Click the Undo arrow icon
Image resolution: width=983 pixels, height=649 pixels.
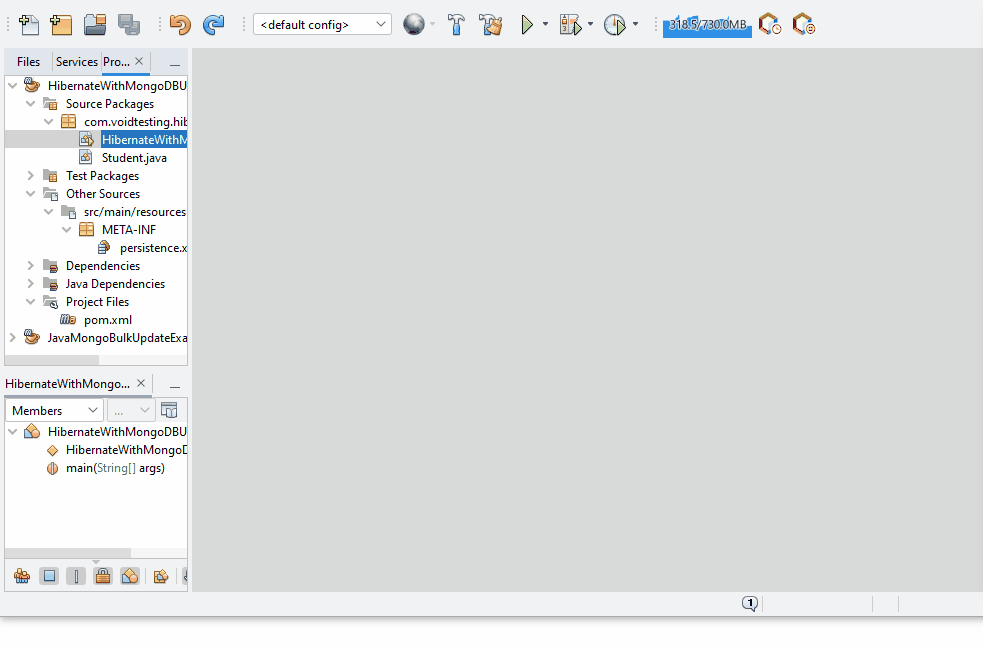180,25
